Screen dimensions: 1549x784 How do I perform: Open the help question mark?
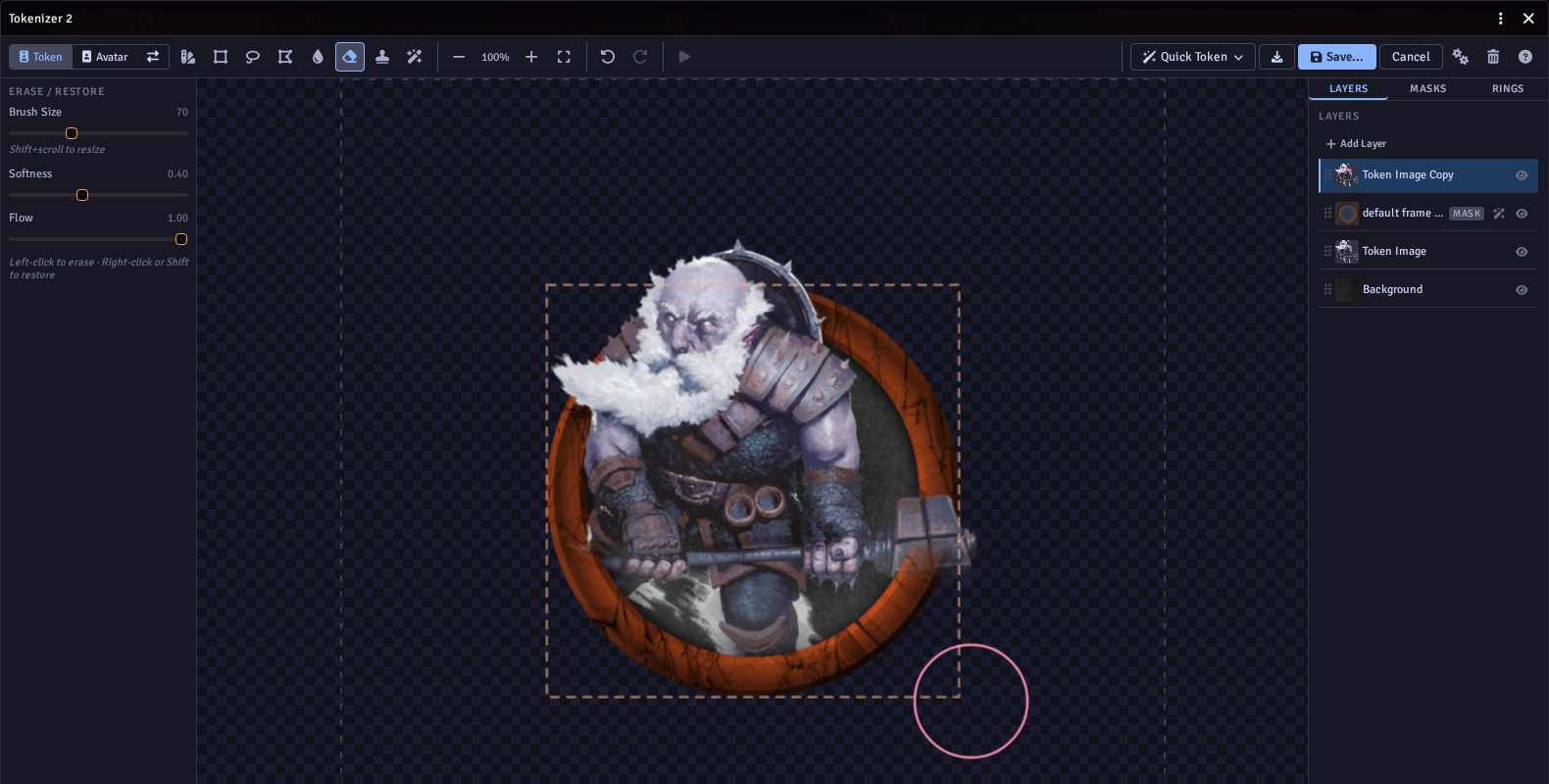click(x=1525, y=57)
